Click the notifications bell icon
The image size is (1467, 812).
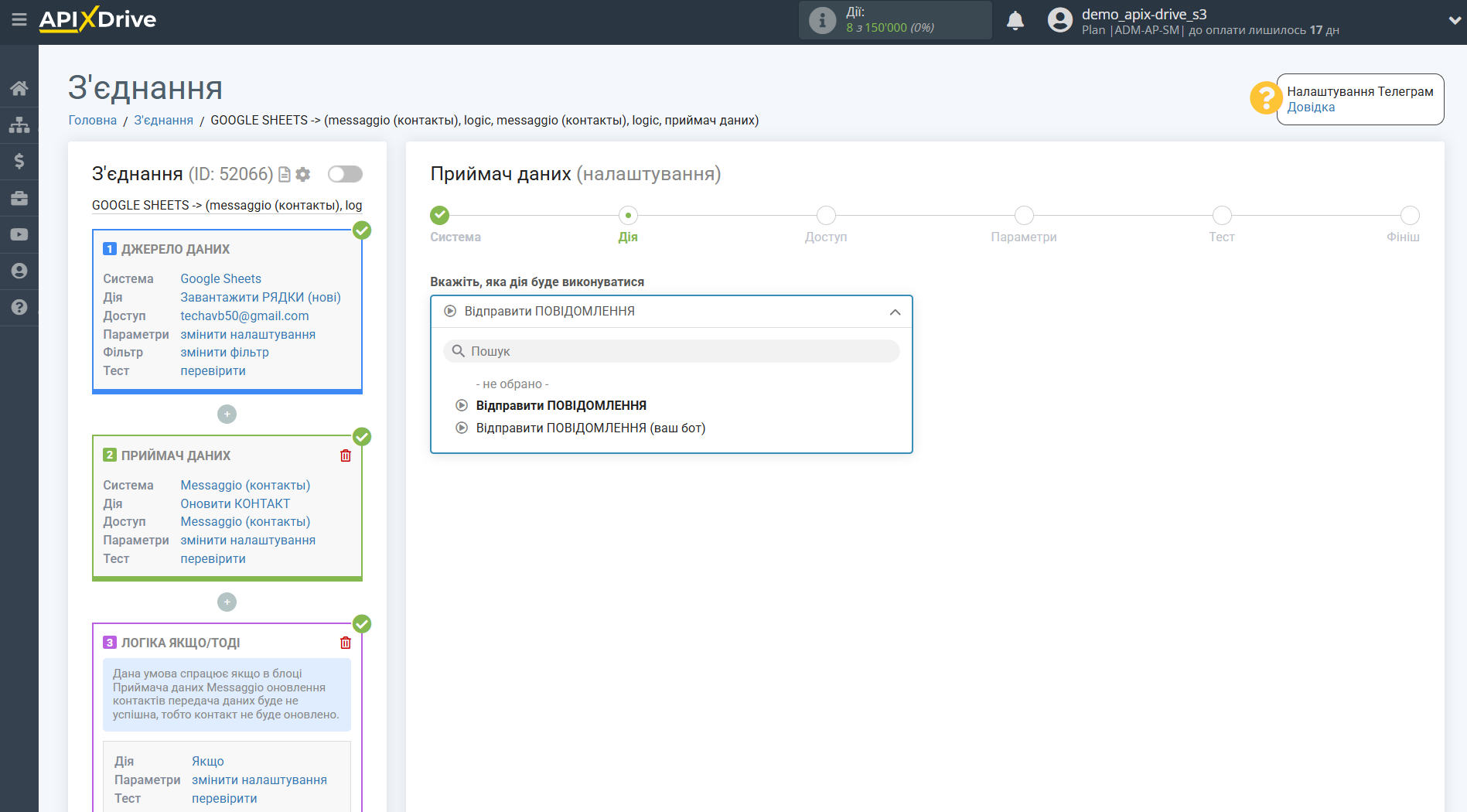tap(1015, 21)
